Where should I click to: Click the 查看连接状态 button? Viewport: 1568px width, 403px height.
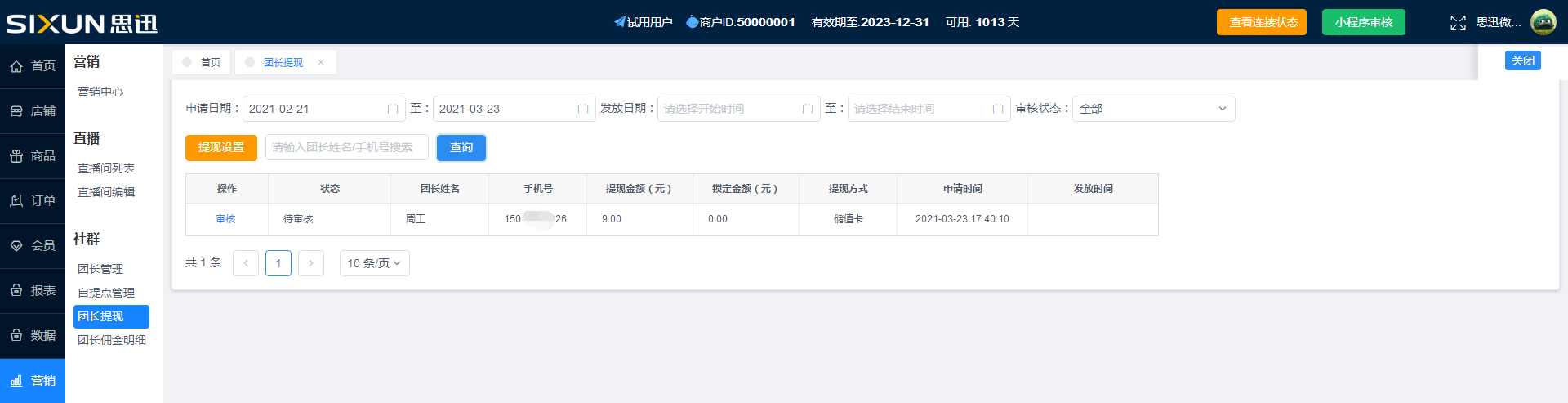click(x=1262, y=22)
